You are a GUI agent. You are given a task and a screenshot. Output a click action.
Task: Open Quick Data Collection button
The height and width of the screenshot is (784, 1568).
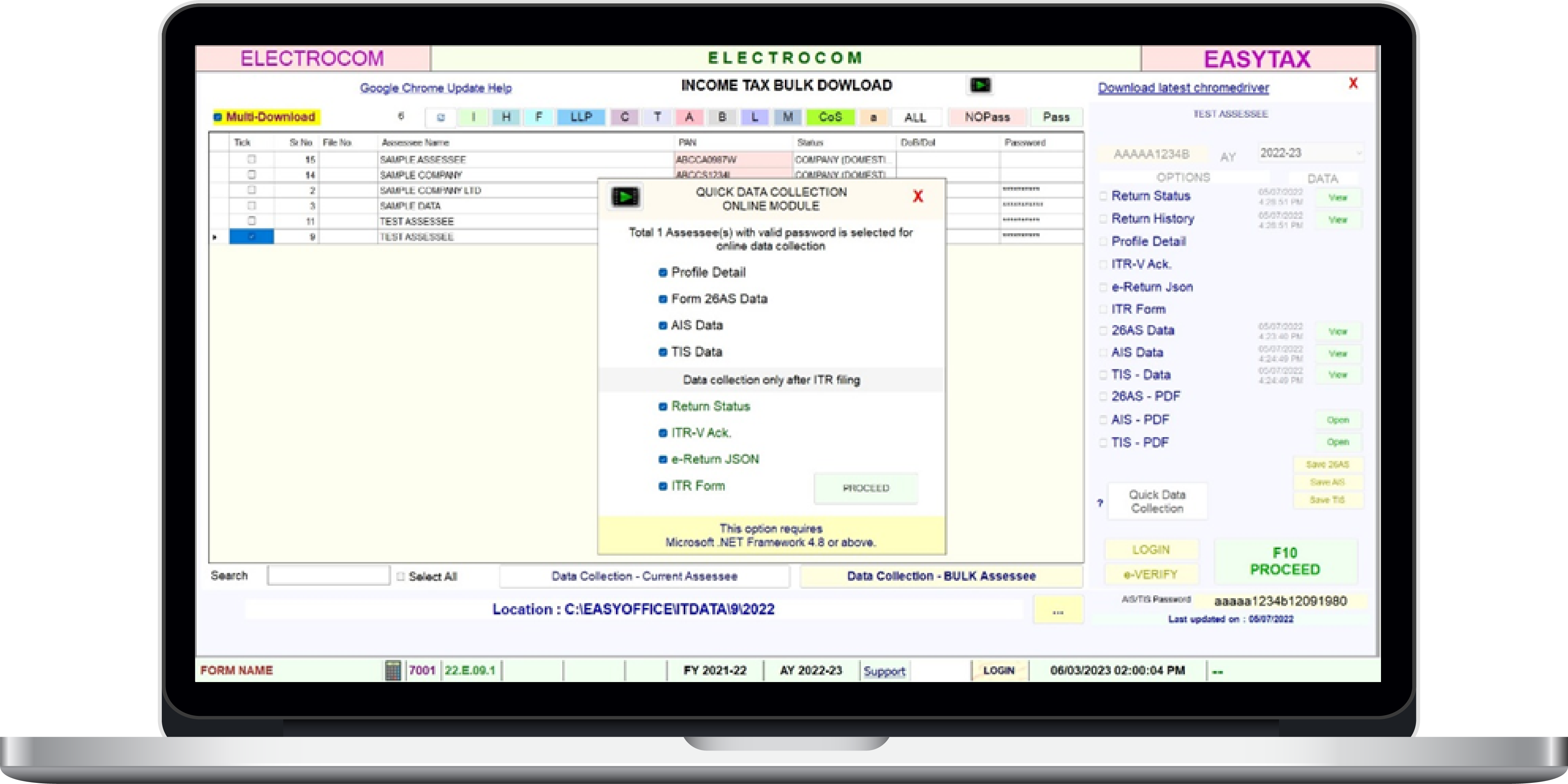coord(1156,501)
